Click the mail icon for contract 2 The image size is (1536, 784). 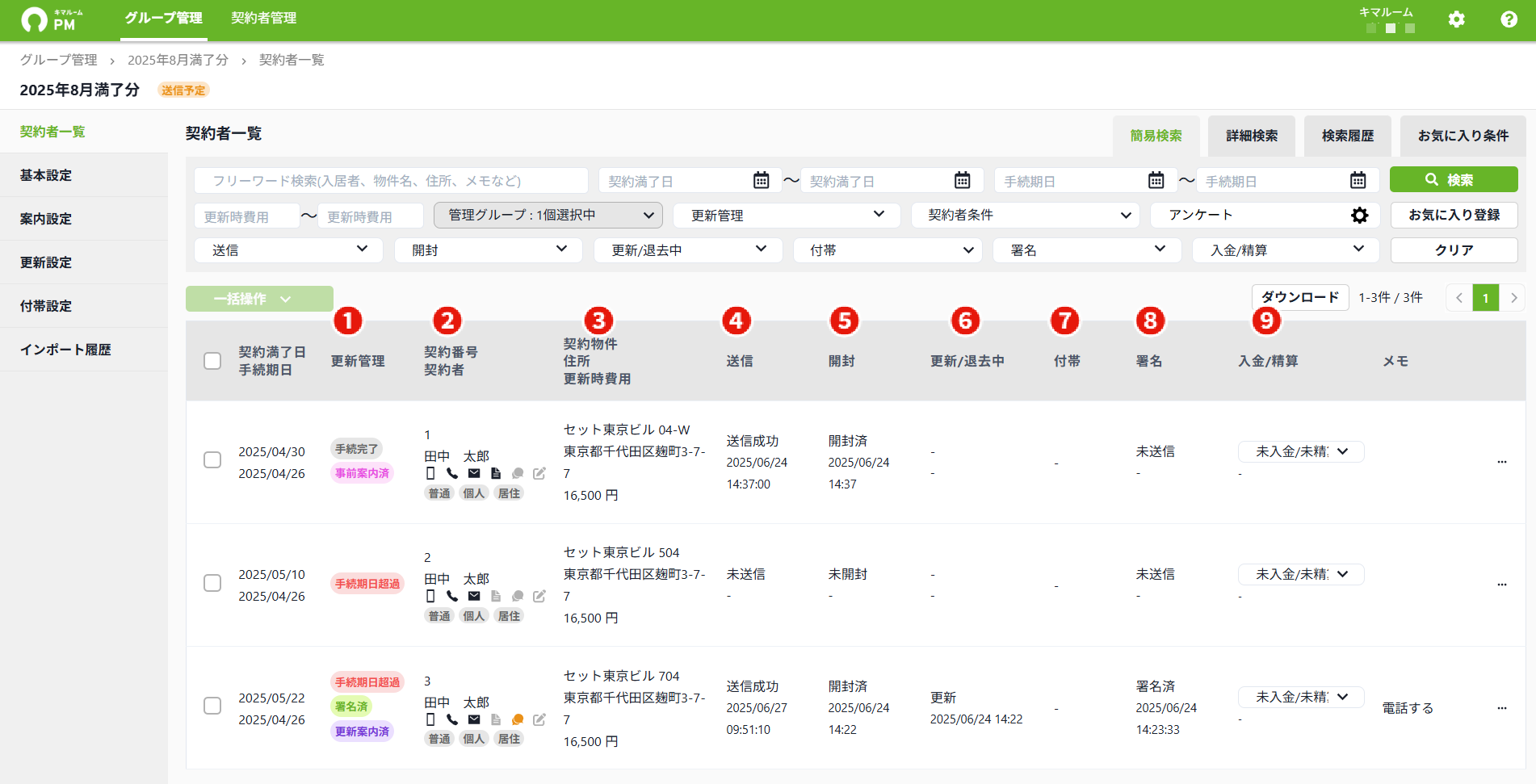474,596
